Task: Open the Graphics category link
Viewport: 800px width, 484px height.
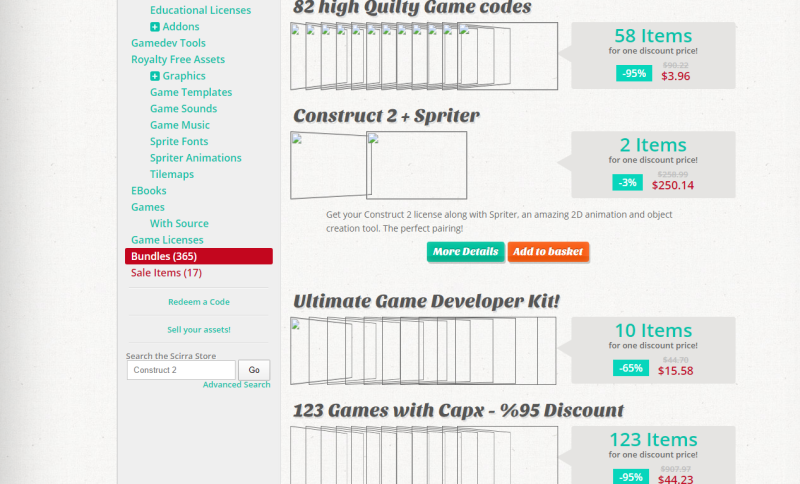Action: (x=184, y=76)
